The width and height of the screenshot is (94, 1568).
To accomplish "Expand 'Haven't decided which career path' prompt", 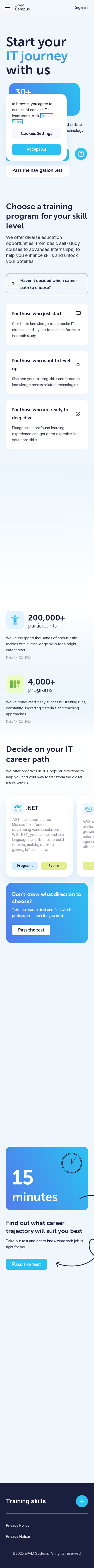I will 47,284.
